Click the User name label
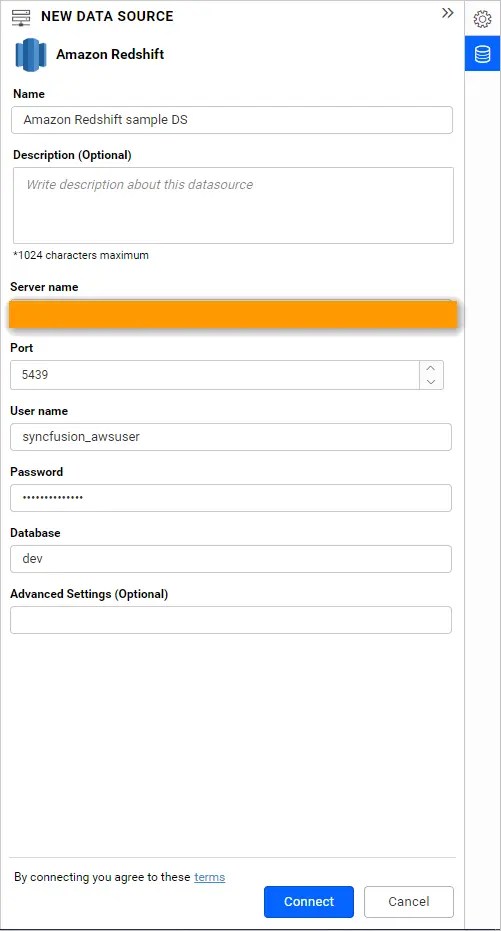The height and width of the screenshot is (931, 501). point(39,411)
